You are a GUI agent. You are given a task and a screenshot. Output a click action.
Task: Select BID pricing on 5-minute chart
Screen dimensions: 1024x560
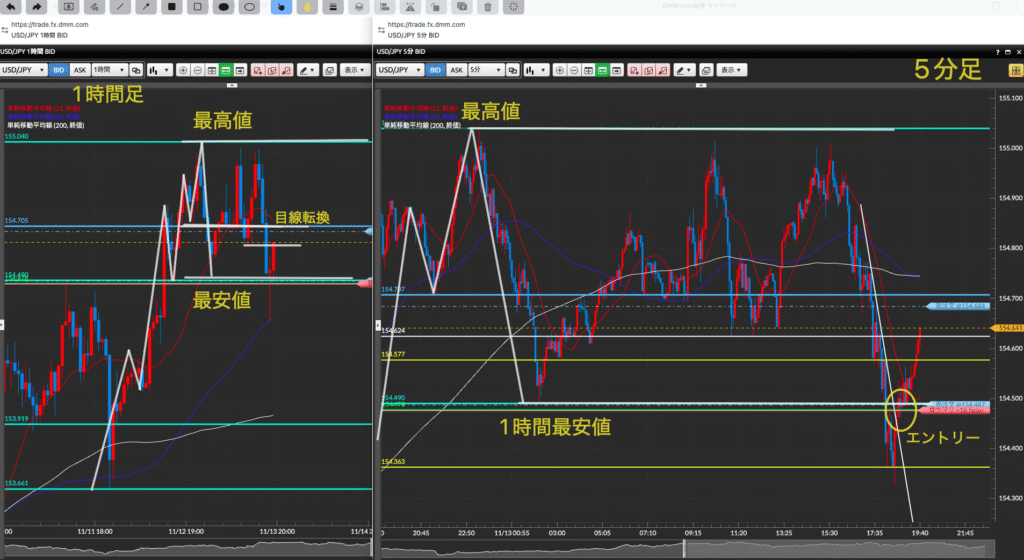click(x=436, y=70)
